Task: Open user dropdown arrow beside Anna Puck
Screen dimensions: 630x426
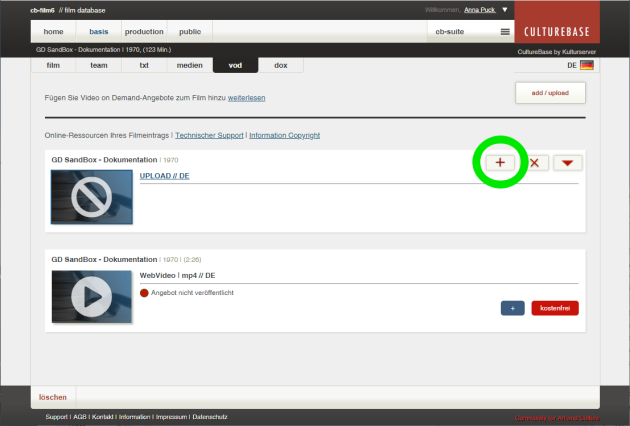Action: pyautogui.click(x=505, y=10)
